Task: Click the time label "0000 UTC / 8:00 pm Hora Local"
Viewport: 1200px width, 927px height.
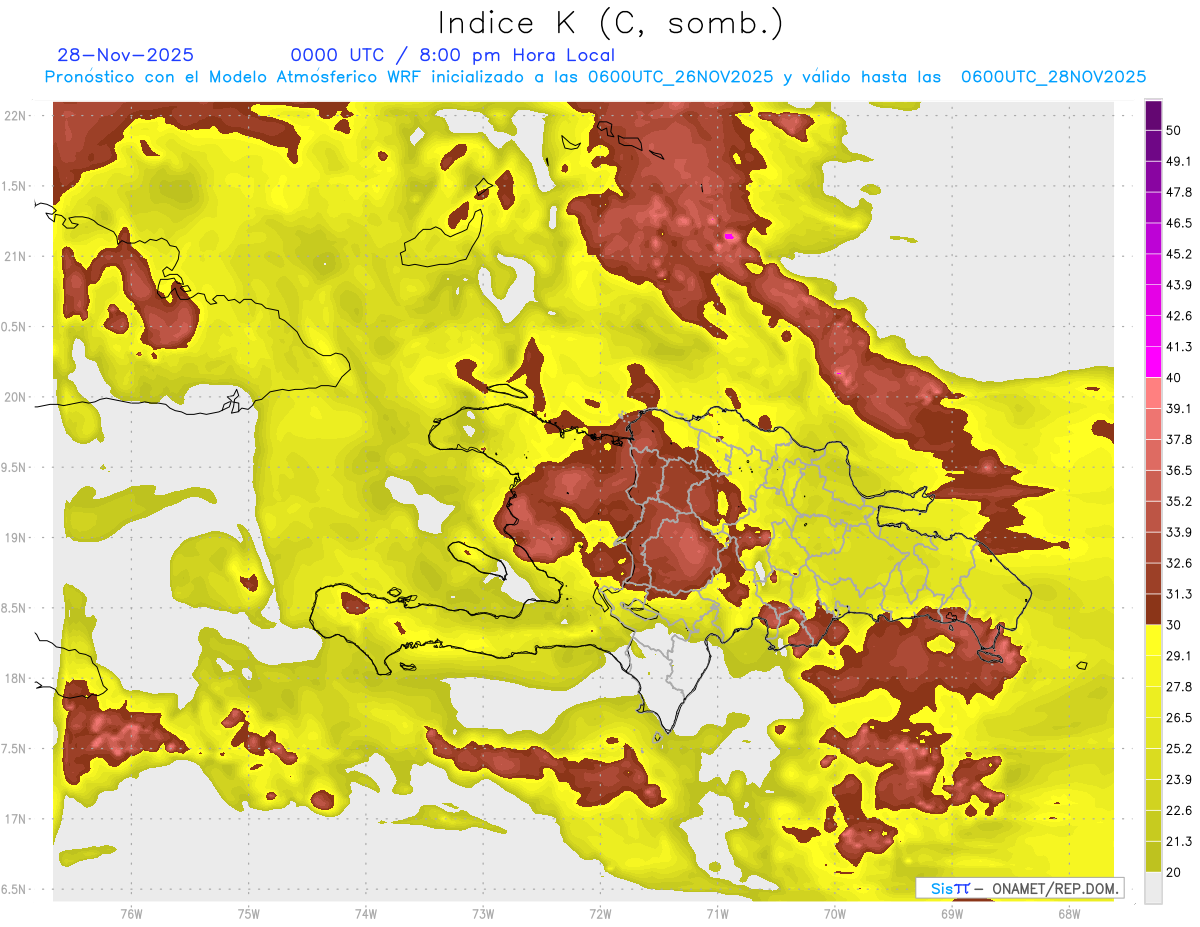Action: tap(452, 55)
